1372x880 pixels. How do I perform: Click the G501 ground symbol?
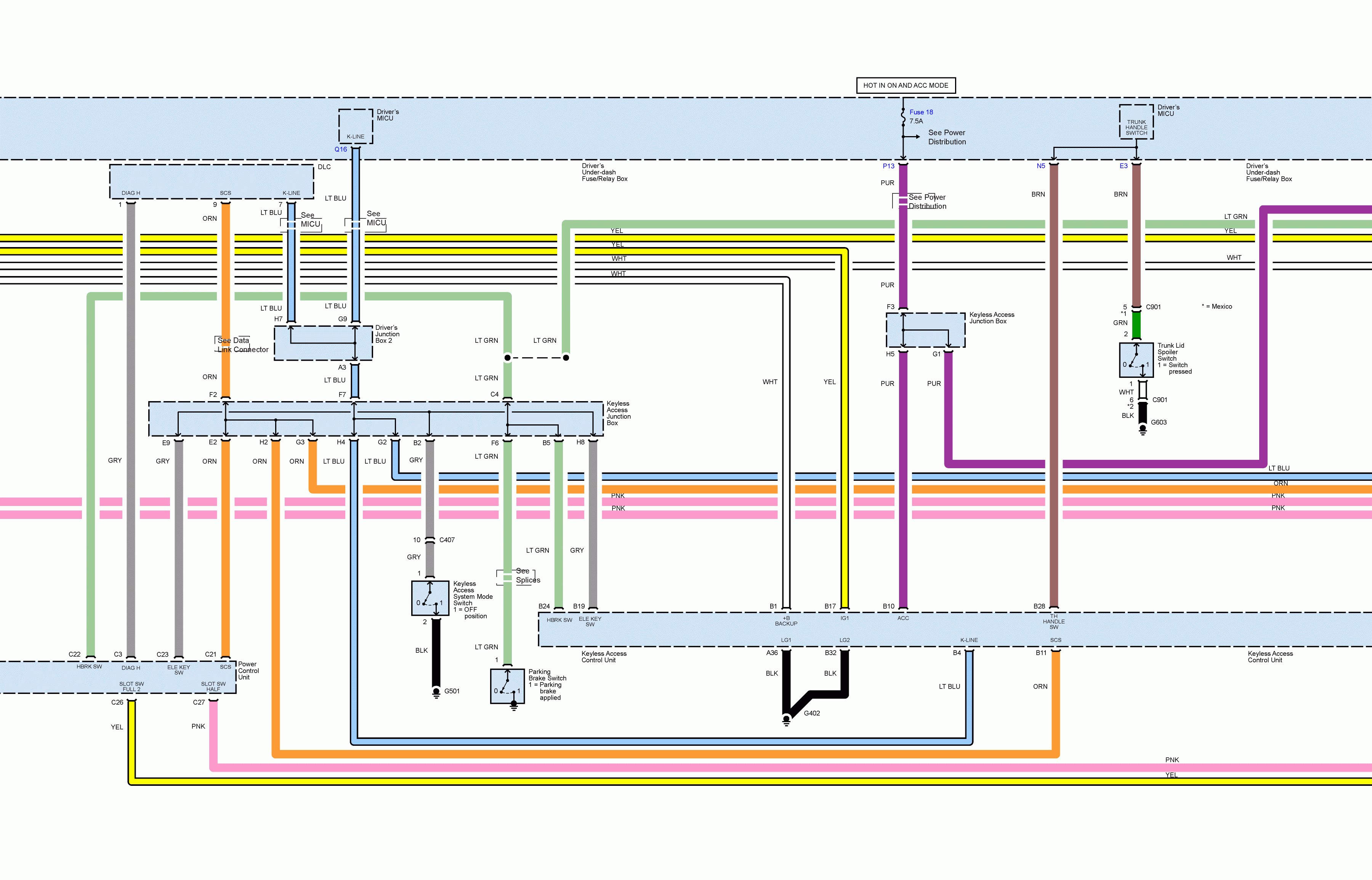(436, 692)
